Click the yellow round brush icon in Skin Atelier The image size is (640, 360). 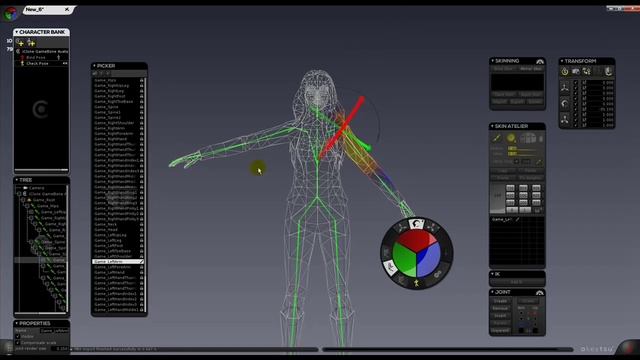click(x=511, y=138)
